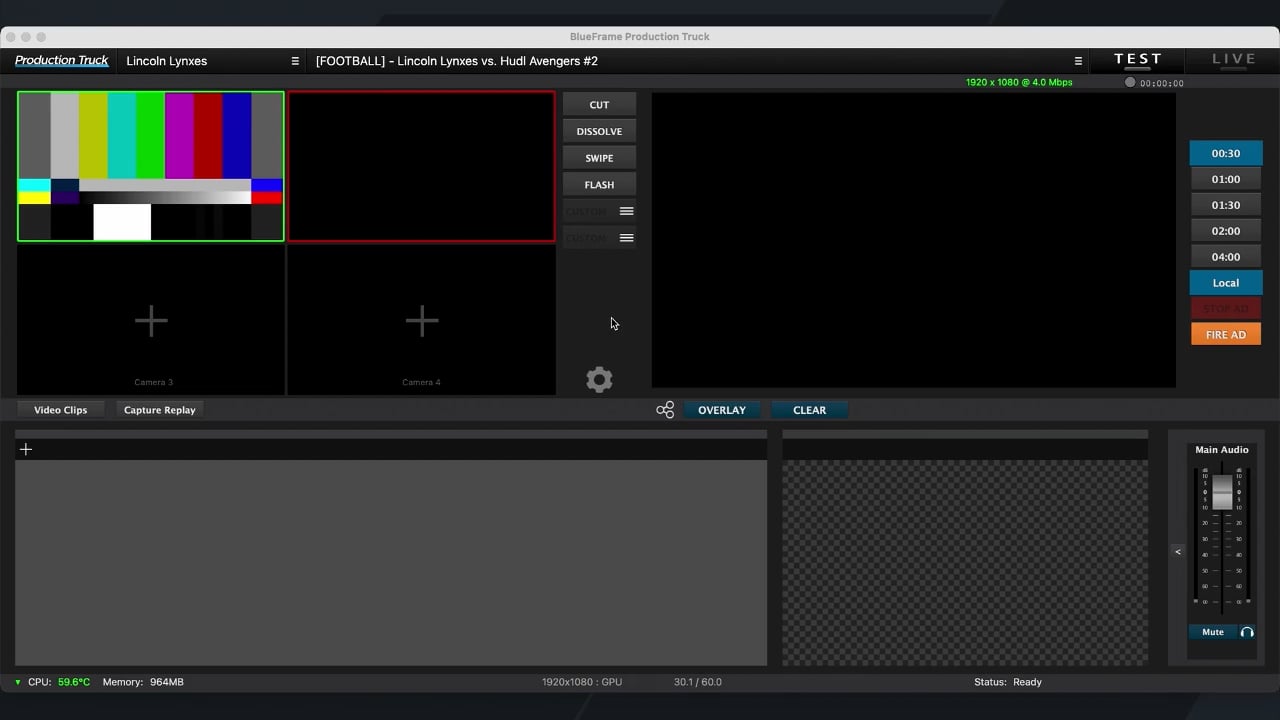The height and width of the screenshot is (720, 1280).
Task: Click the Memory 964MB readout
Action: tap(143, 682)
